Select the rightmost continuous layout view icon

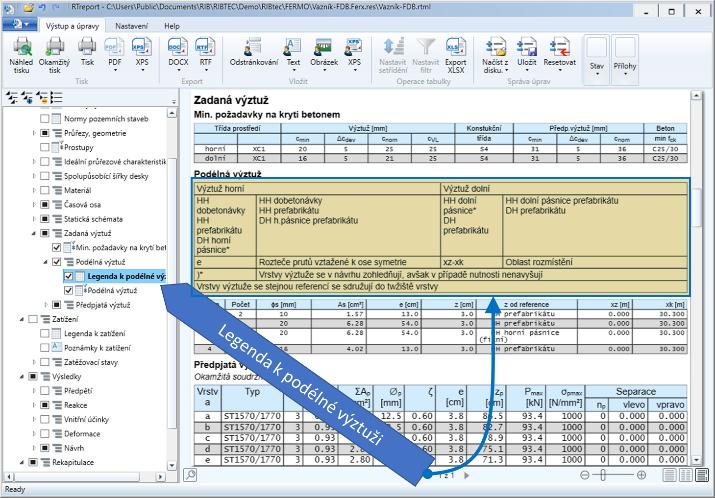pos(702,475)
